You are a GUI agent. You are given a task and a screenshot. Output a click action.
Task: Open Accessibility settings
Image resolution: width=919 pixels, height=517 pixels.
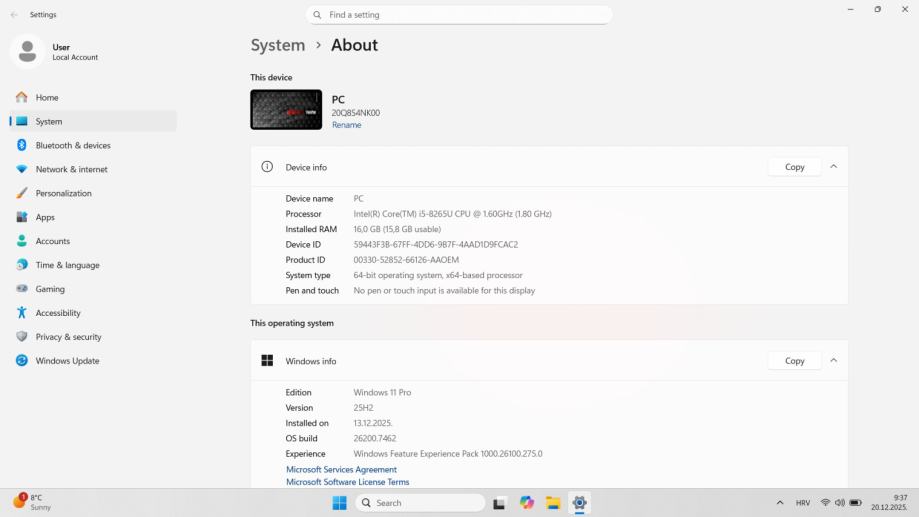tap(93, 313)
